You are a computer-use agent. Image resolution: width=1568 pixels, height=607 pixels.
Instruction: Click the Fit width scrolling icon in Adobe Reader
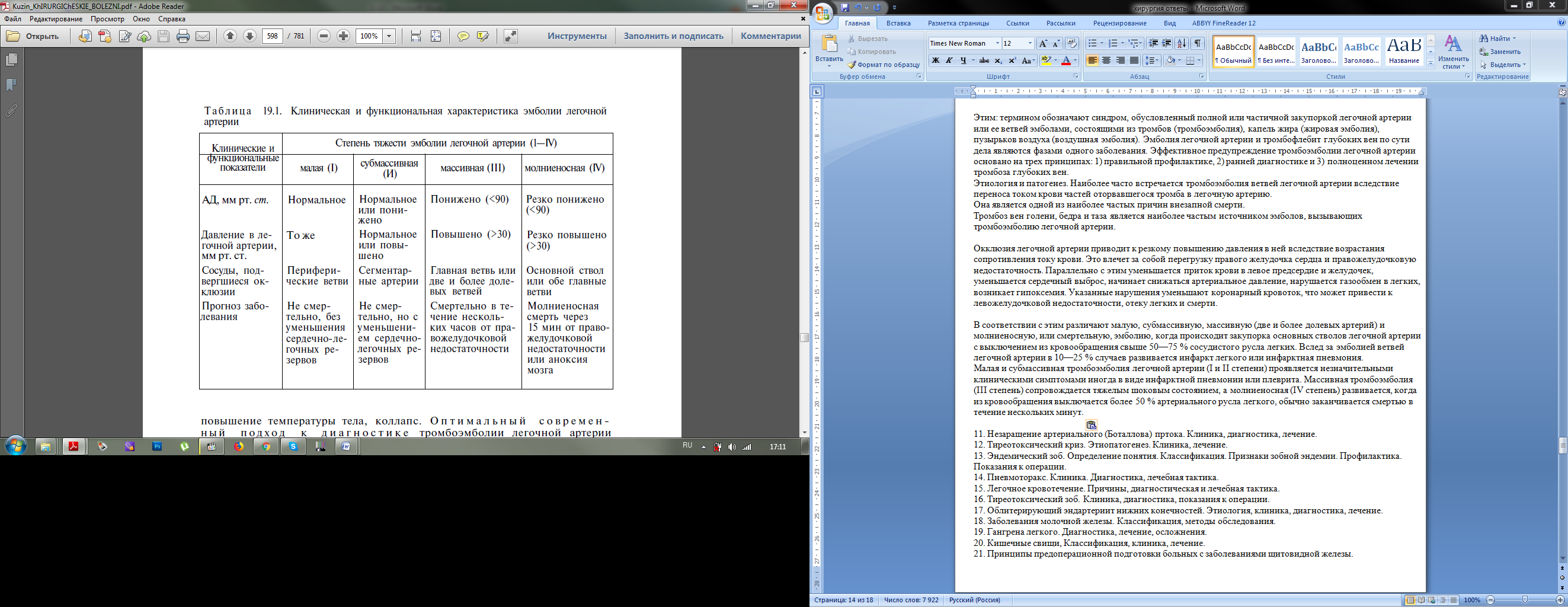[416, 37]
